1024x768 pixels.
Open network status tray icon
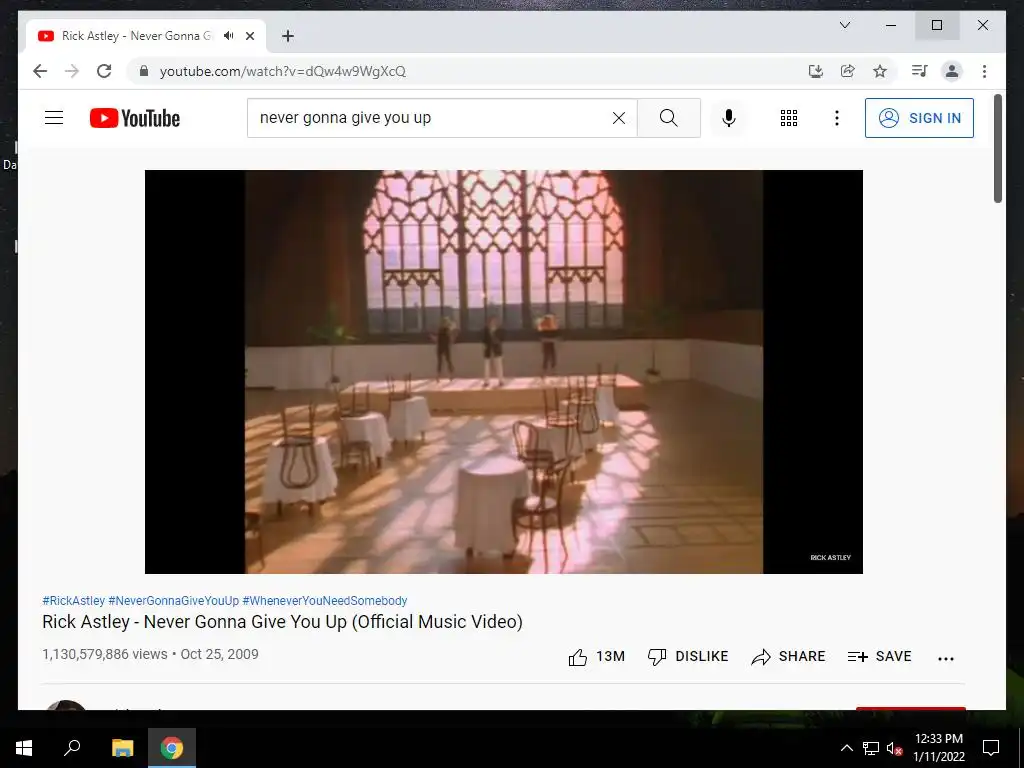click(x=871, y=748)
